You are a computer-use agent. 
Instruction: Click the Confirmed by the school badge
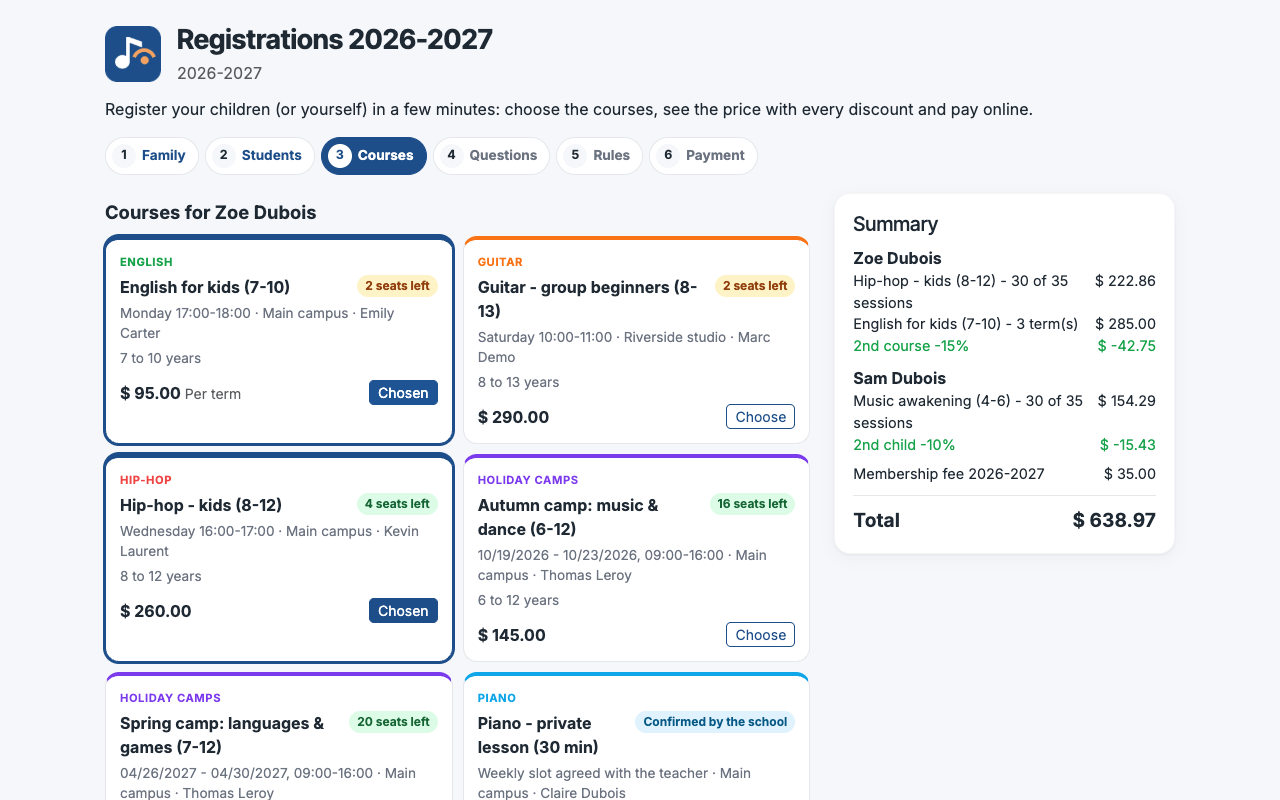coord(715,722)
